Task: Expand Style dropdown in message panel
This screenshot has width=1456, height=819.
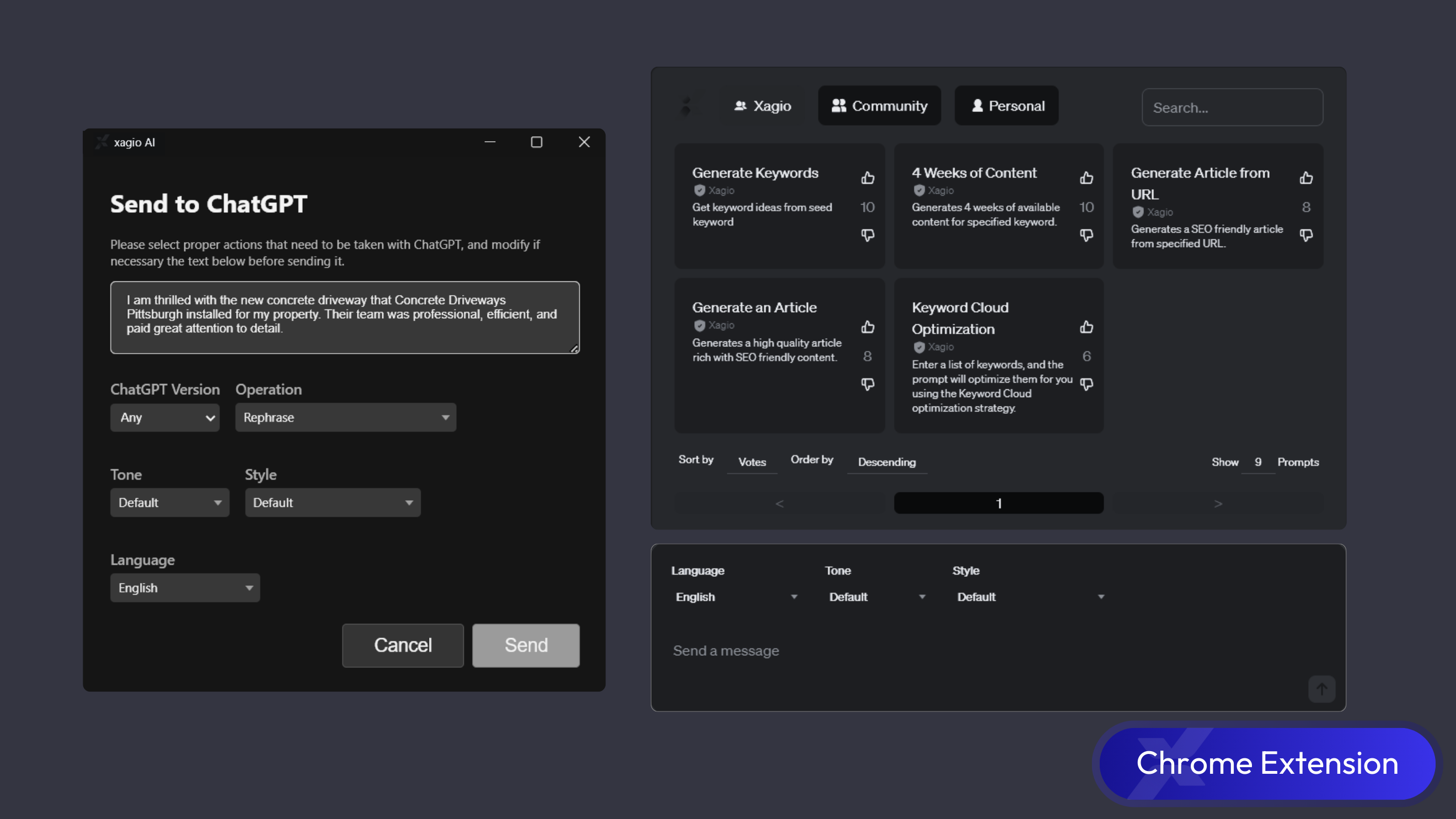Action: click(1030, 597)
